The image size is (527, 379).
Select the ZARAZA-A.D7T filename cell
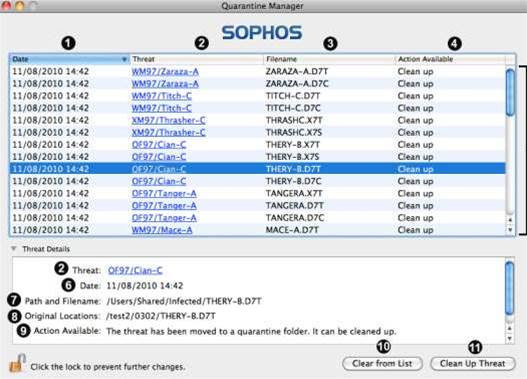point(297,72)
